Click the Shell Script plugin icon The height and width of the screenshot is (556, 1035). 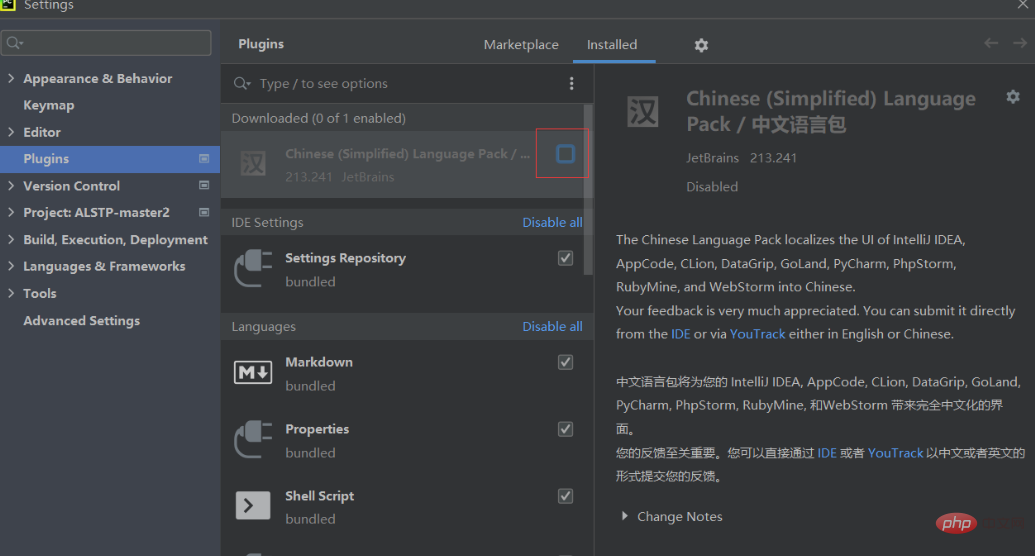point(252,506)
